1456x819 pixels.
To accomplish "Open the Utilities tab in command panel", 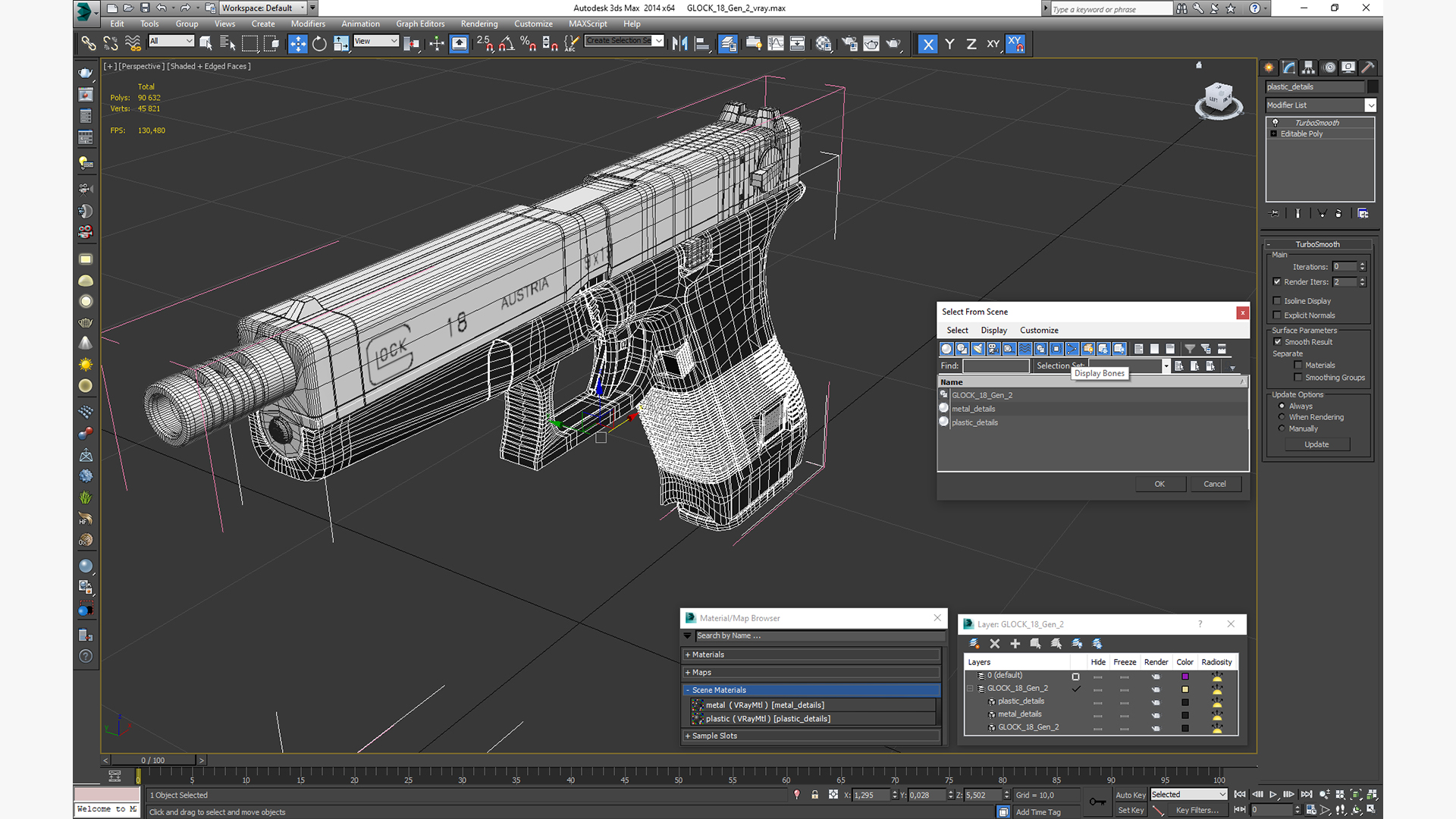I will (x=1368, y=67).
